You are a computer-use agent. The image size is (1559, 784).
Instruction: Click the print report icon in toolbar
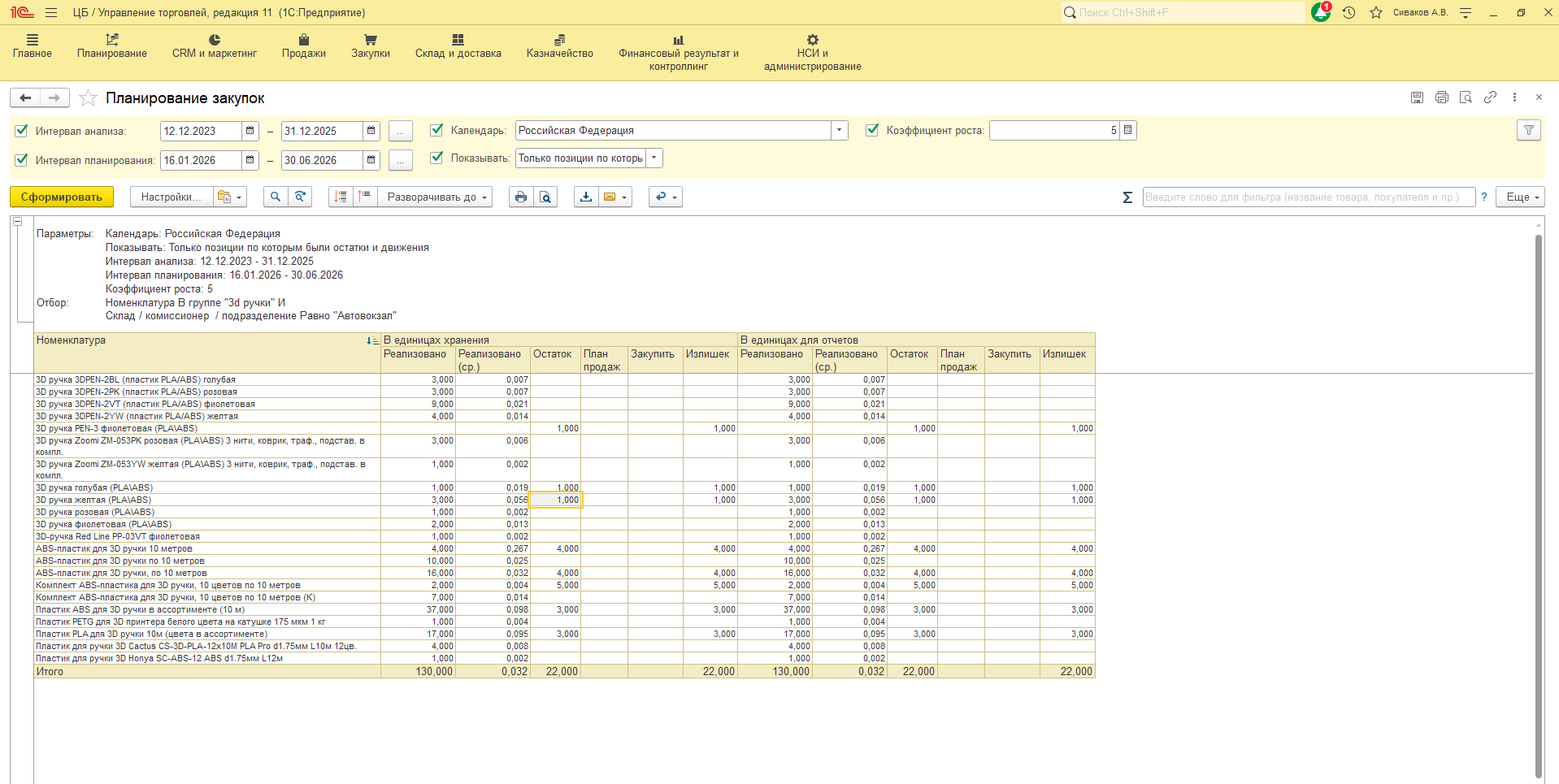[x=521, y=197]
